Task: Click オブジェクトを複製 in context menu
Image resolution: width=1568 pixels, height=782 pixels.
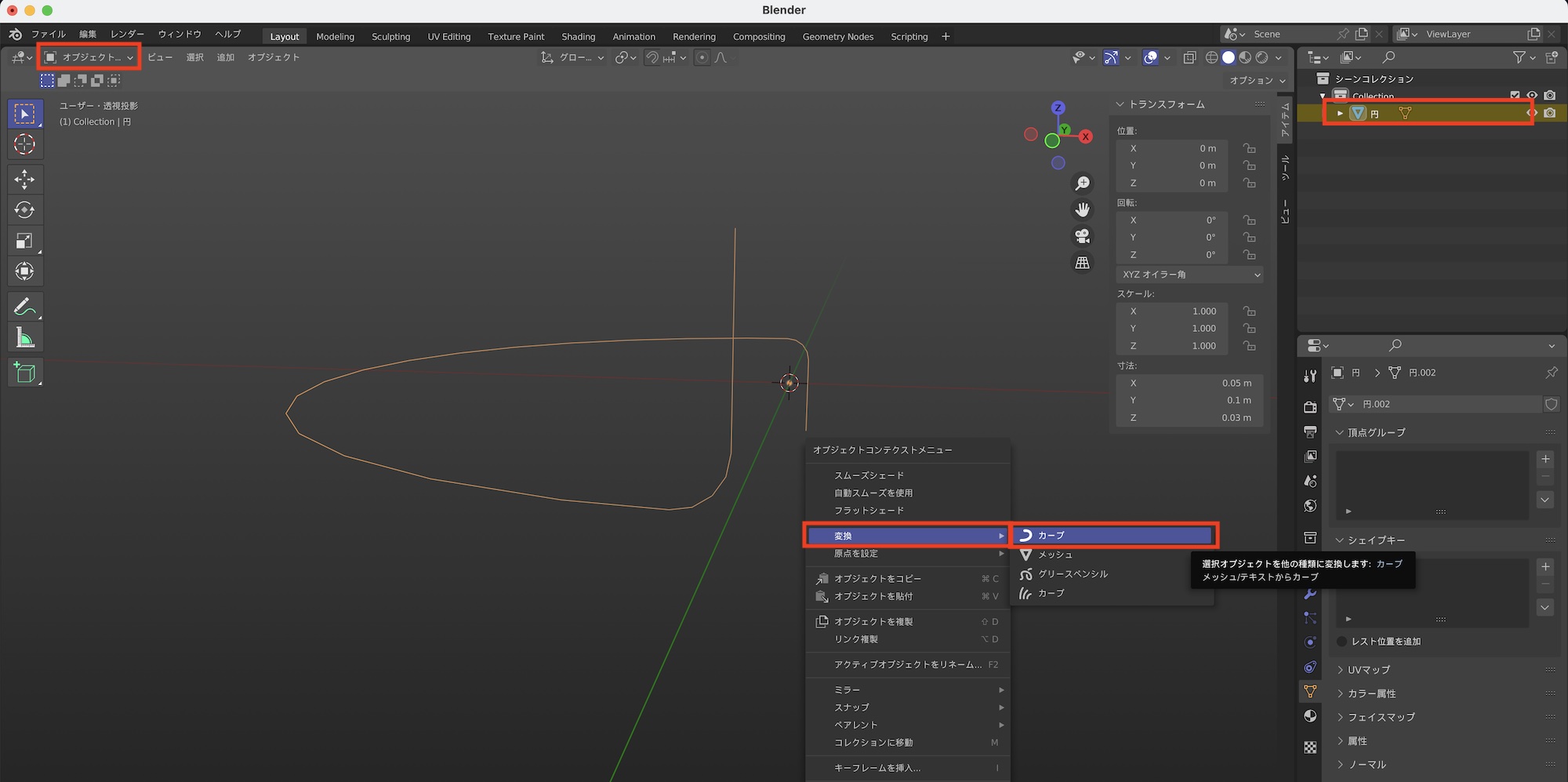Action: (x=873, y=621)
